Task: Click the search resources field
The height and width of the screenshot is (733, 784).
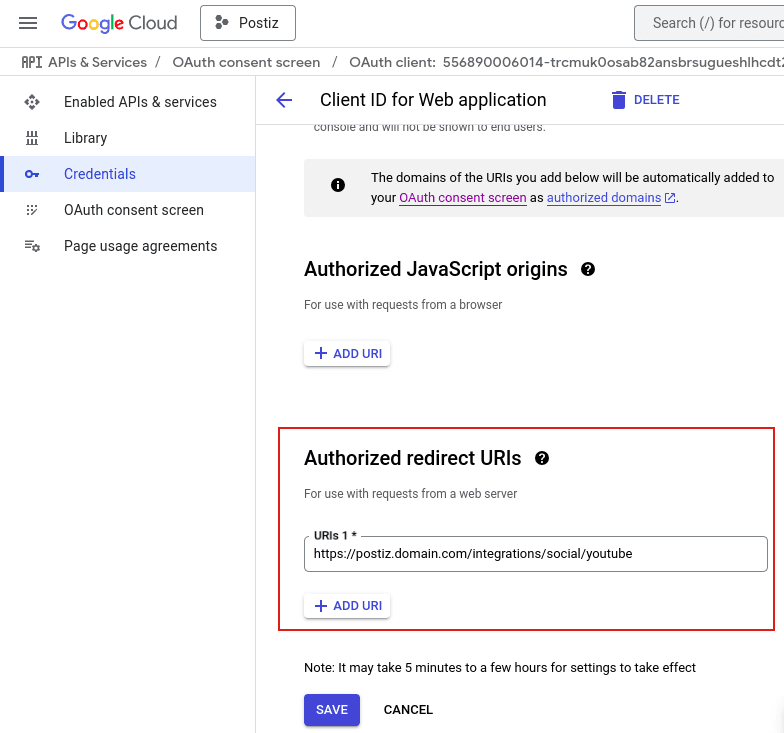Action: pyautogui.click(x=712, y=23)
